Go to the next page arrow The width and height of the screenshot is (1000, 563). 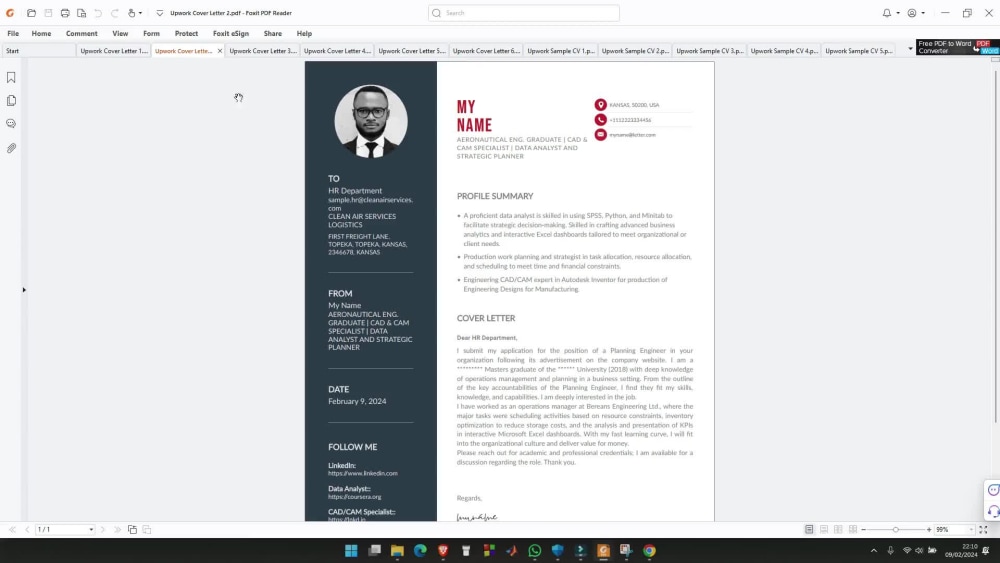tap(103, 530)
